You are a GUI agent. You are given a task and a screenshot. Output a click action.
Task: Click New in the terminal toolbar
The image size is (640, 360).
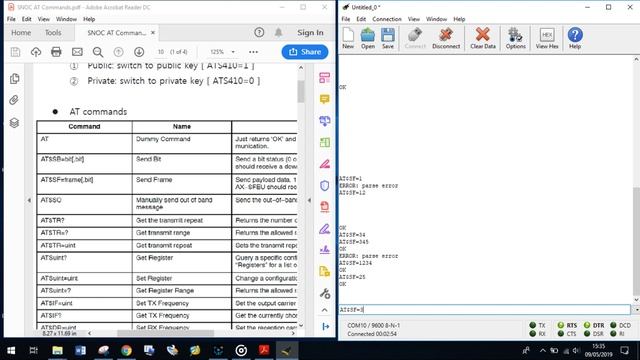pos(348,38)
